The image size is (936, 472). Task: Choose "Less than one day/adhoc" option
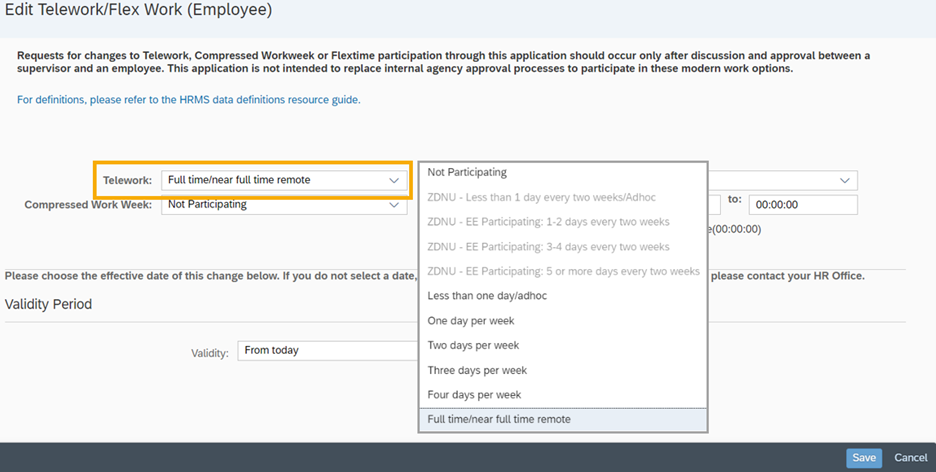(487, 296)
